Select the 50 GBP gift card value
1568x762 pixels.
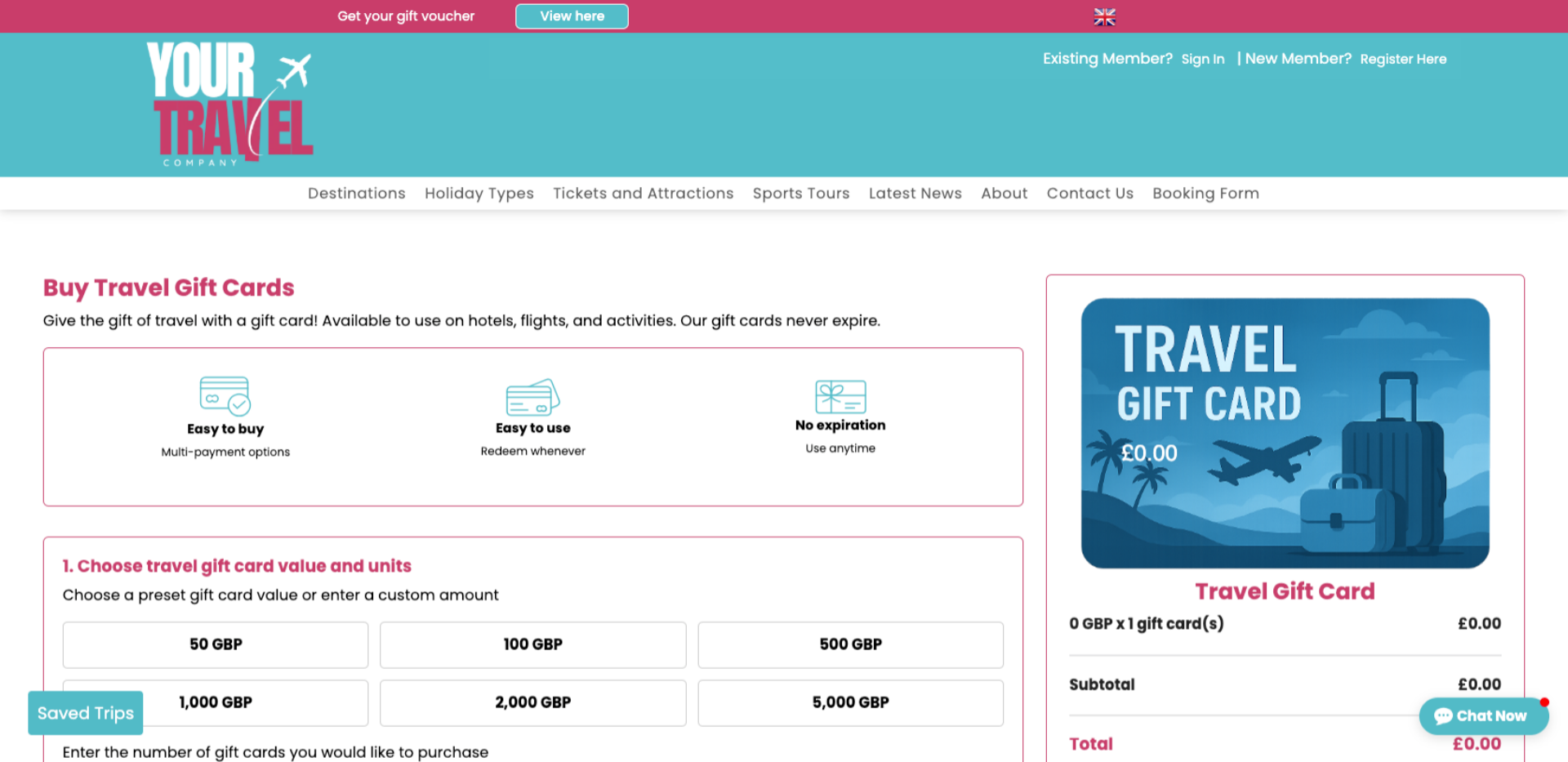point(215,644)
